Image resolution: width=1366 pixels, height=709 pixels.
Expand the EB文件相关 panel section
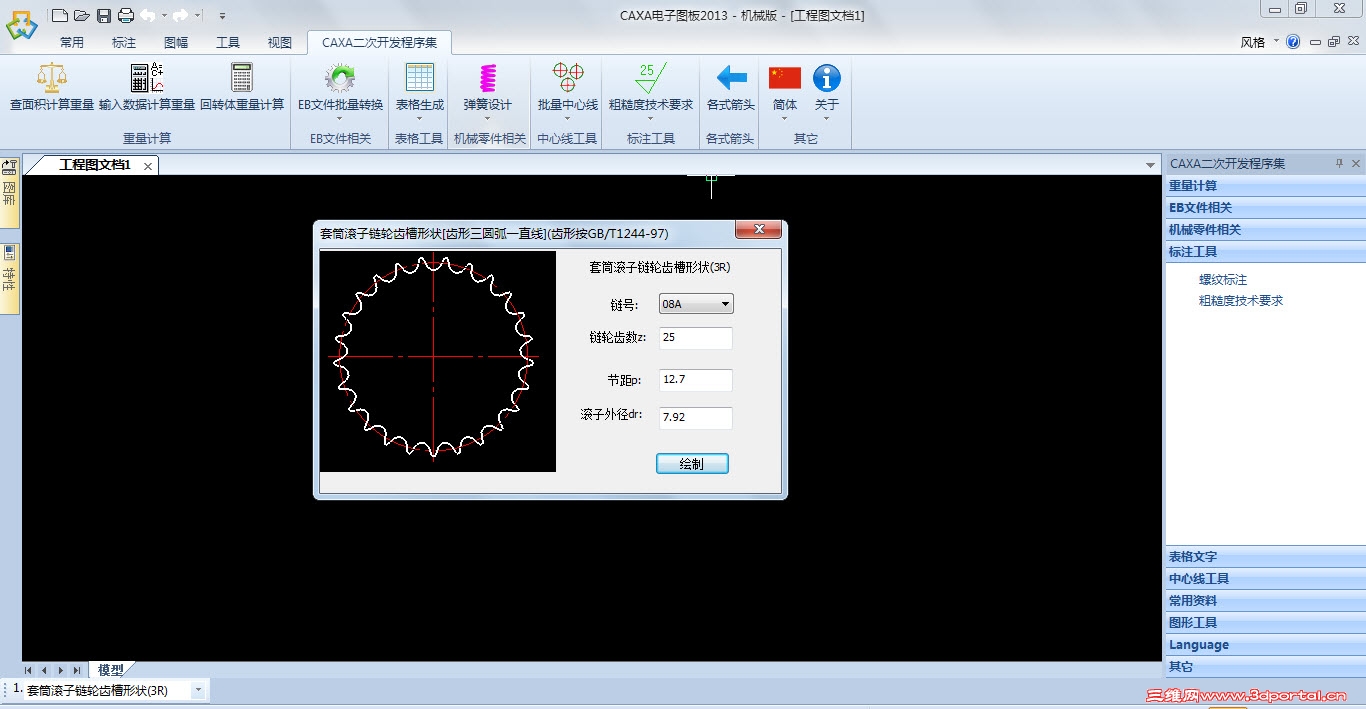(x=1265, y=208)
